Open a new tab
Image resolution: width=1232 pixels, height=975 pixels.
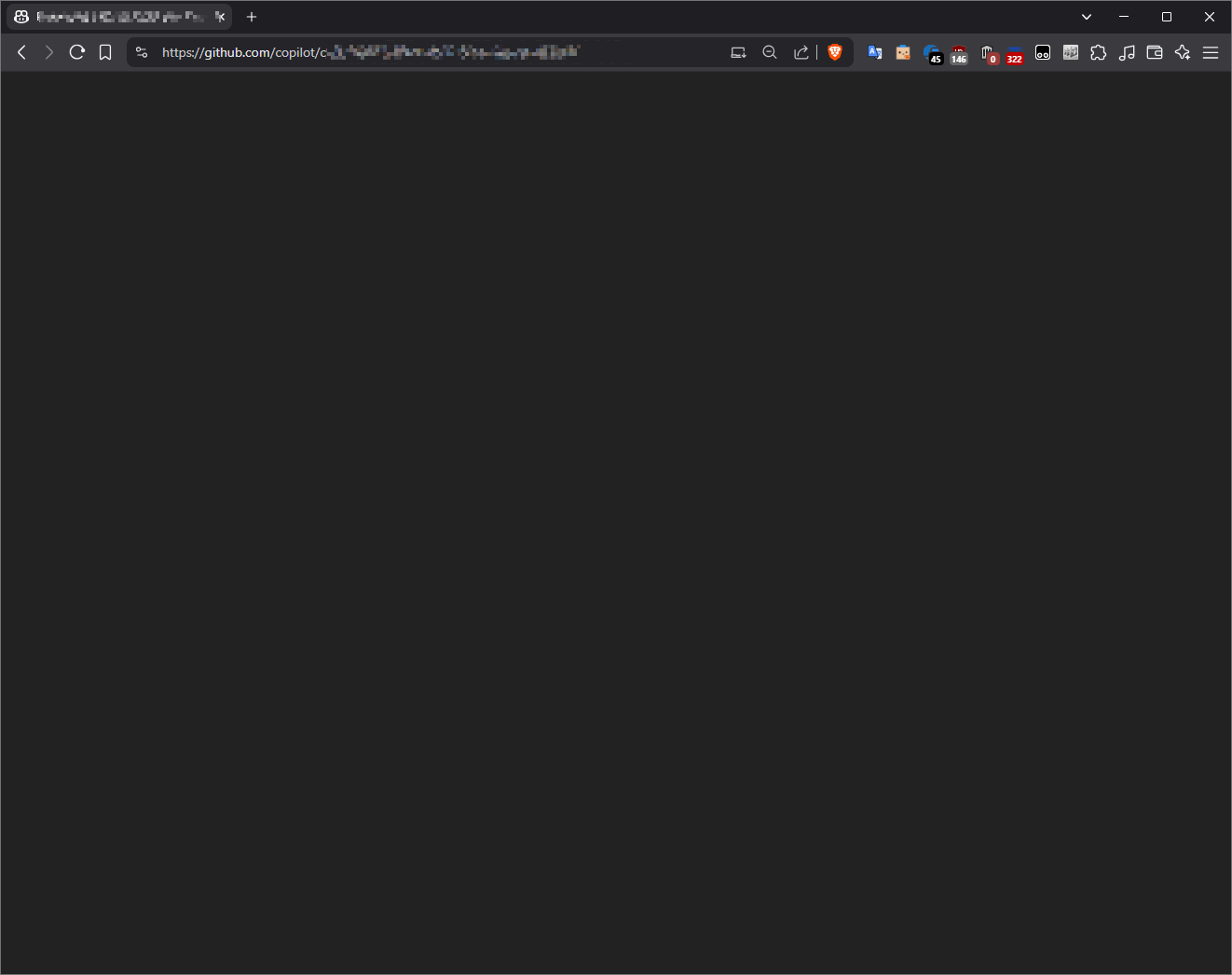[x=252, y=17]
